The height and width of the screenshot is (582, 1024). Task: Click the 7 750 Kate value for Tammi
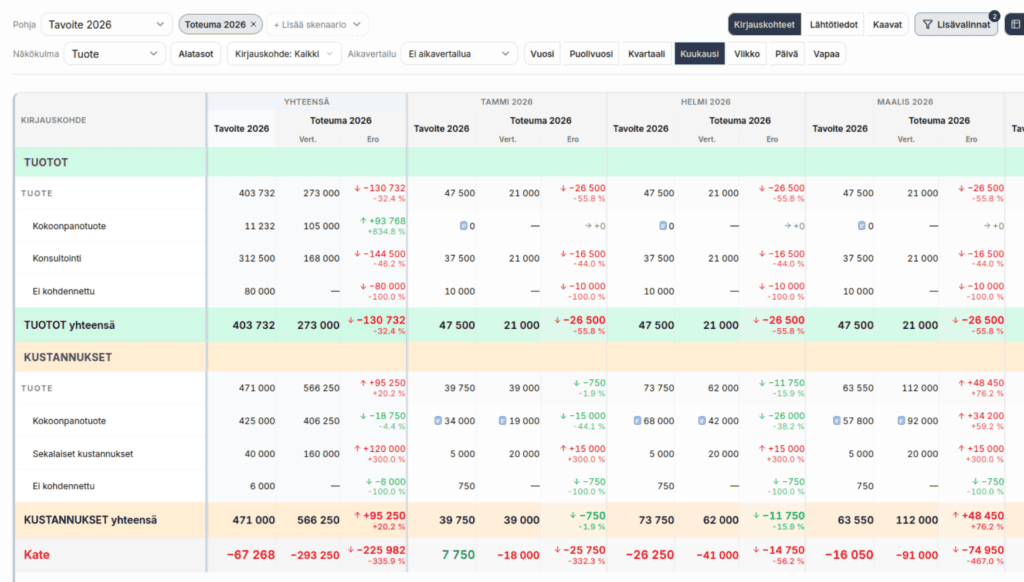click(x=458, y=555)
